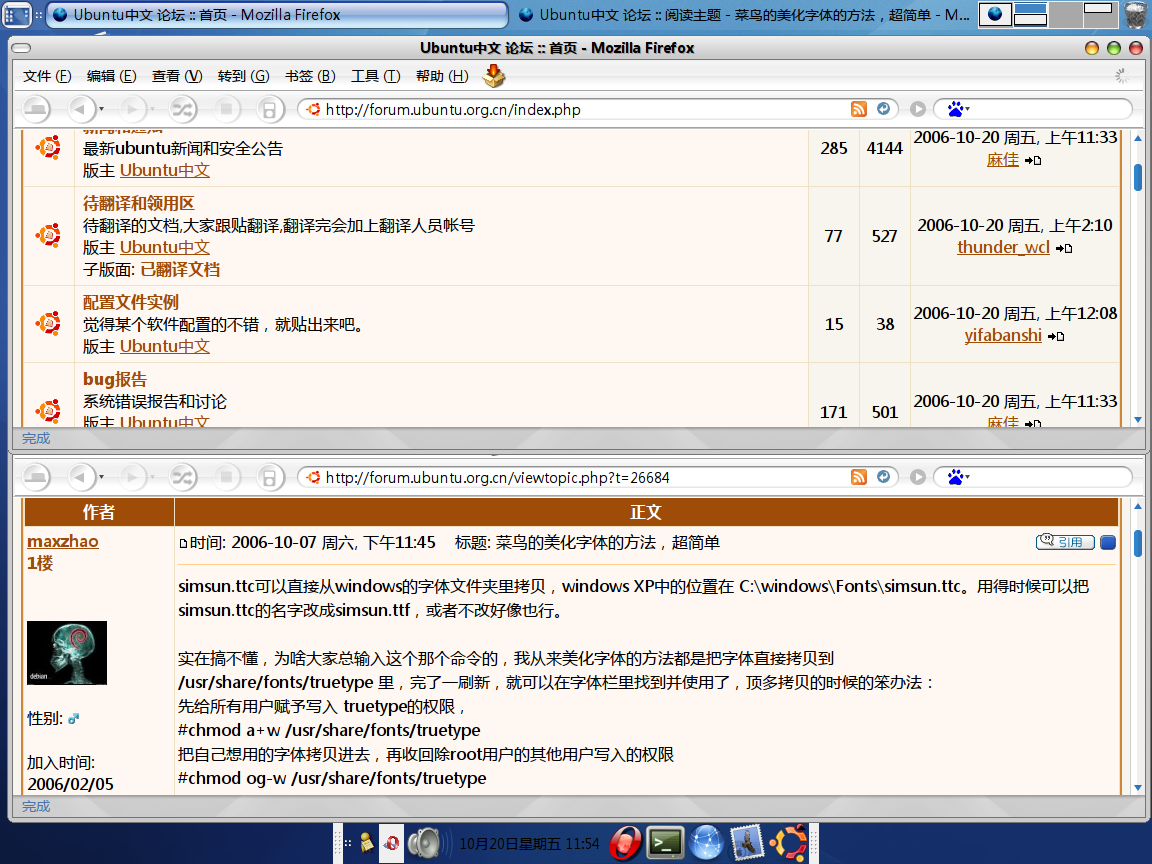Image resolution: width=1152 pixels, height=864 pixels.
Task: Click the Go arrow beside the index.php address bar
Action: click(x=918, y=109)
